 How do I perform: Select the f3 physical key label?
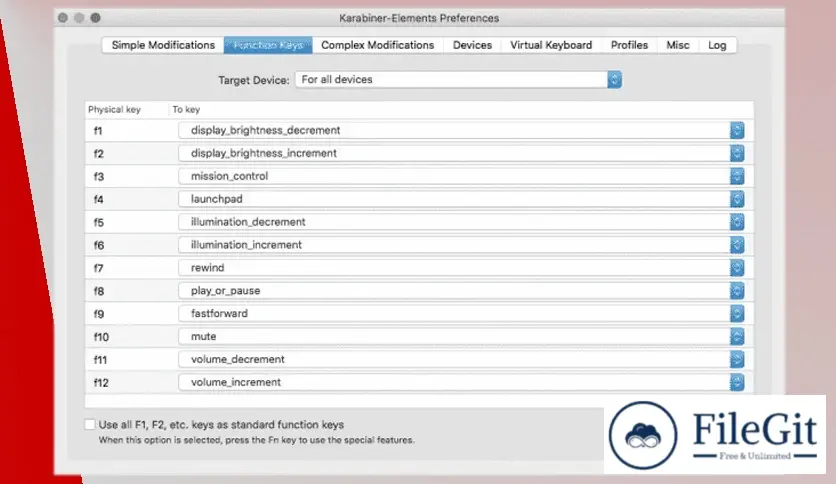[99, 176]
